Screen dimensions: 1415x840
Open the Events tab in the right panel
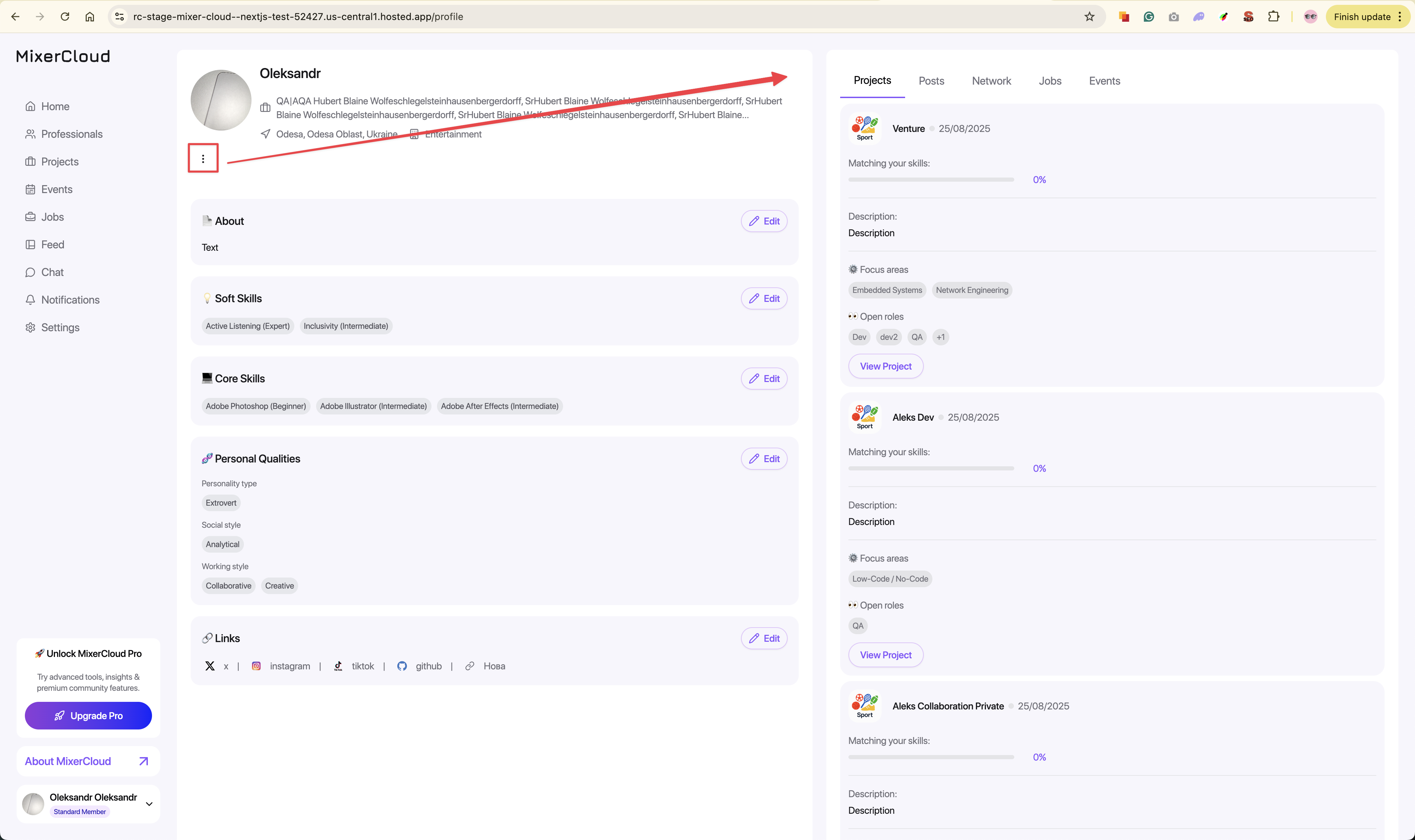(1104, 81)
